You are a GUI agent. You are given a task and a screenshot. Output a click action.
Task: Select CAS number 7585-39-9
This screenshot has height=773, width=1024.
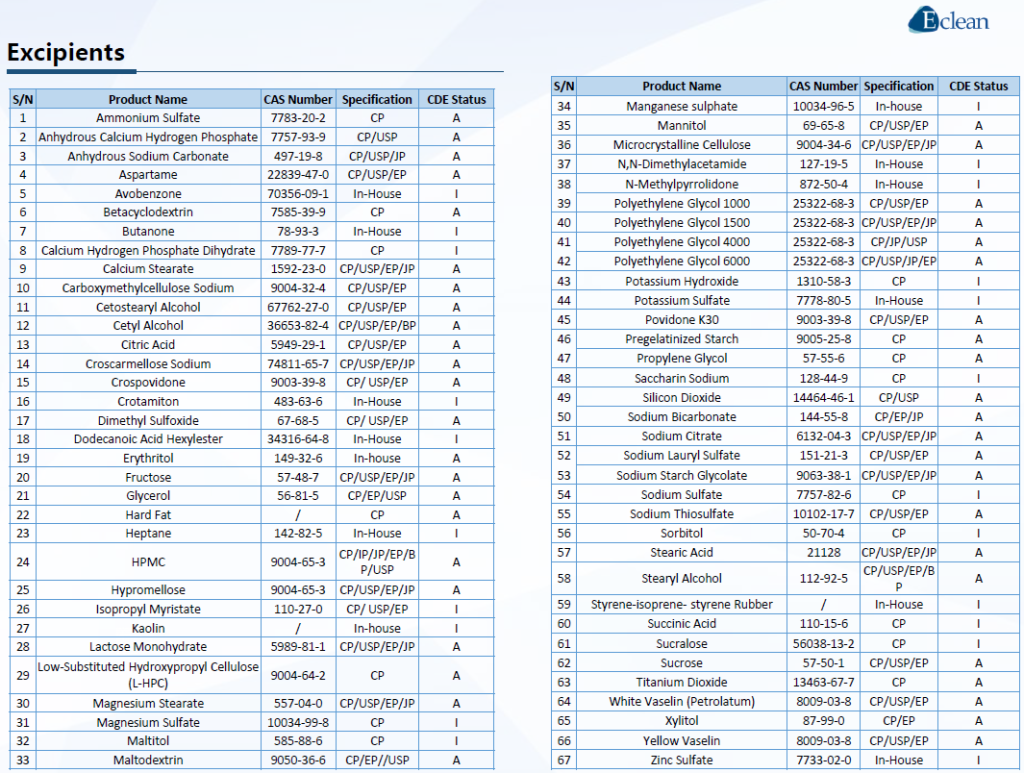(x=298, y=212)
